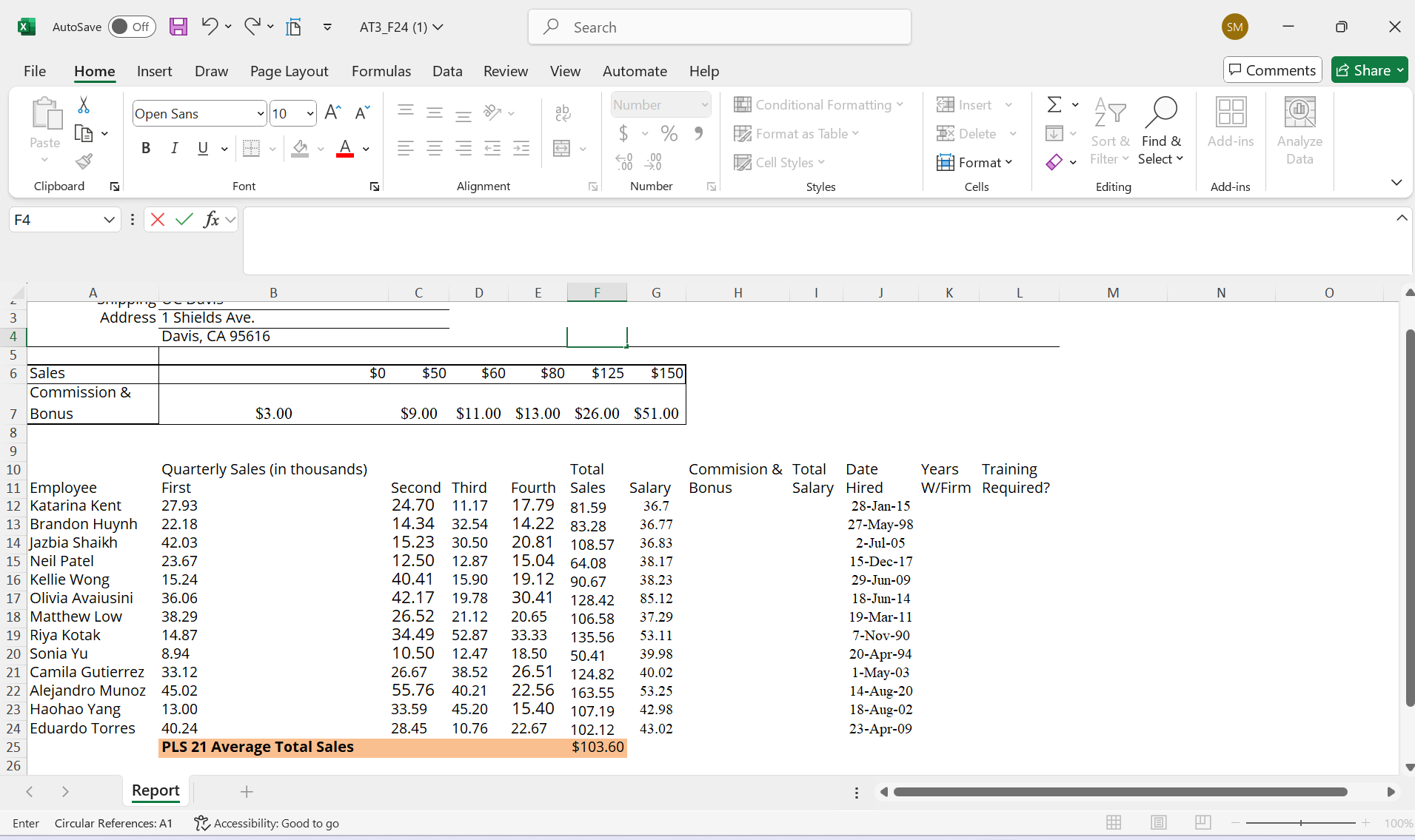
Task: Click the Comments button
Action: 1272,70
